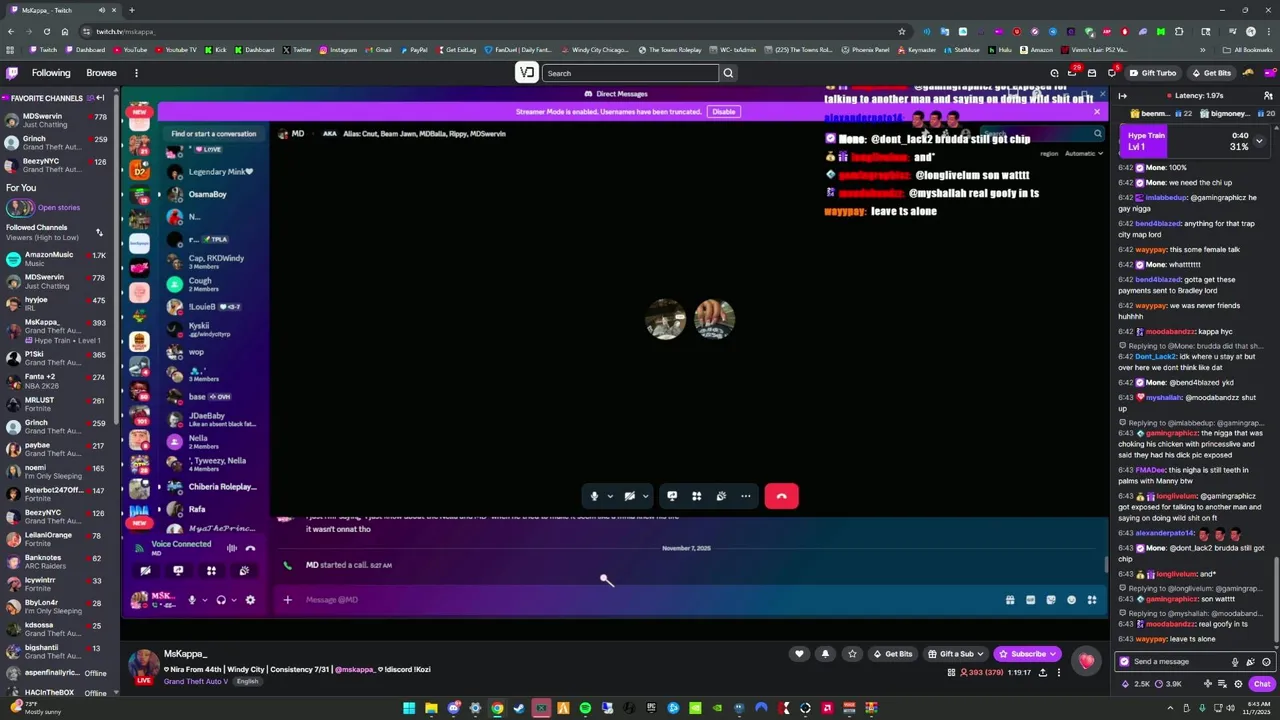
Task: Open the share screen icon in call controls
Action: pos(672,496)
